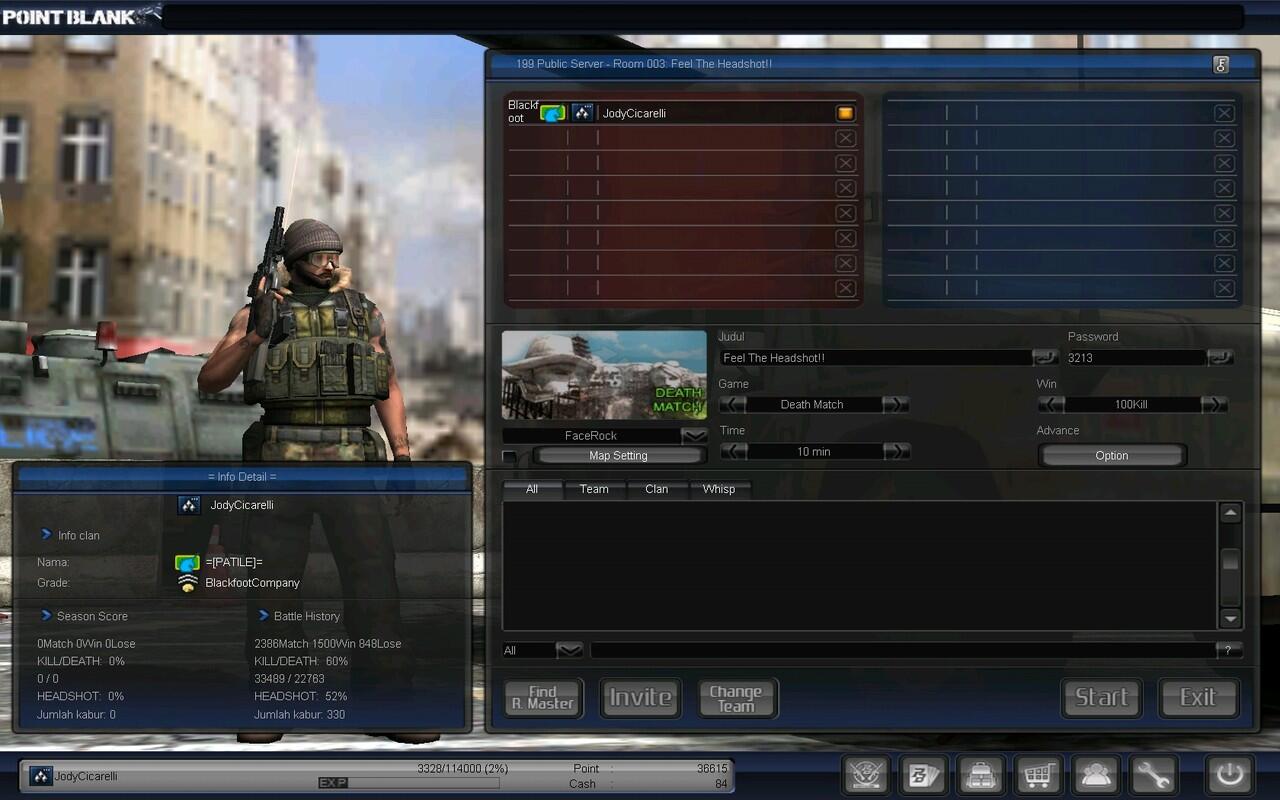1280x800 pixels.
Task: Open the shop cart icon
Action: [x=1038, y=774]
